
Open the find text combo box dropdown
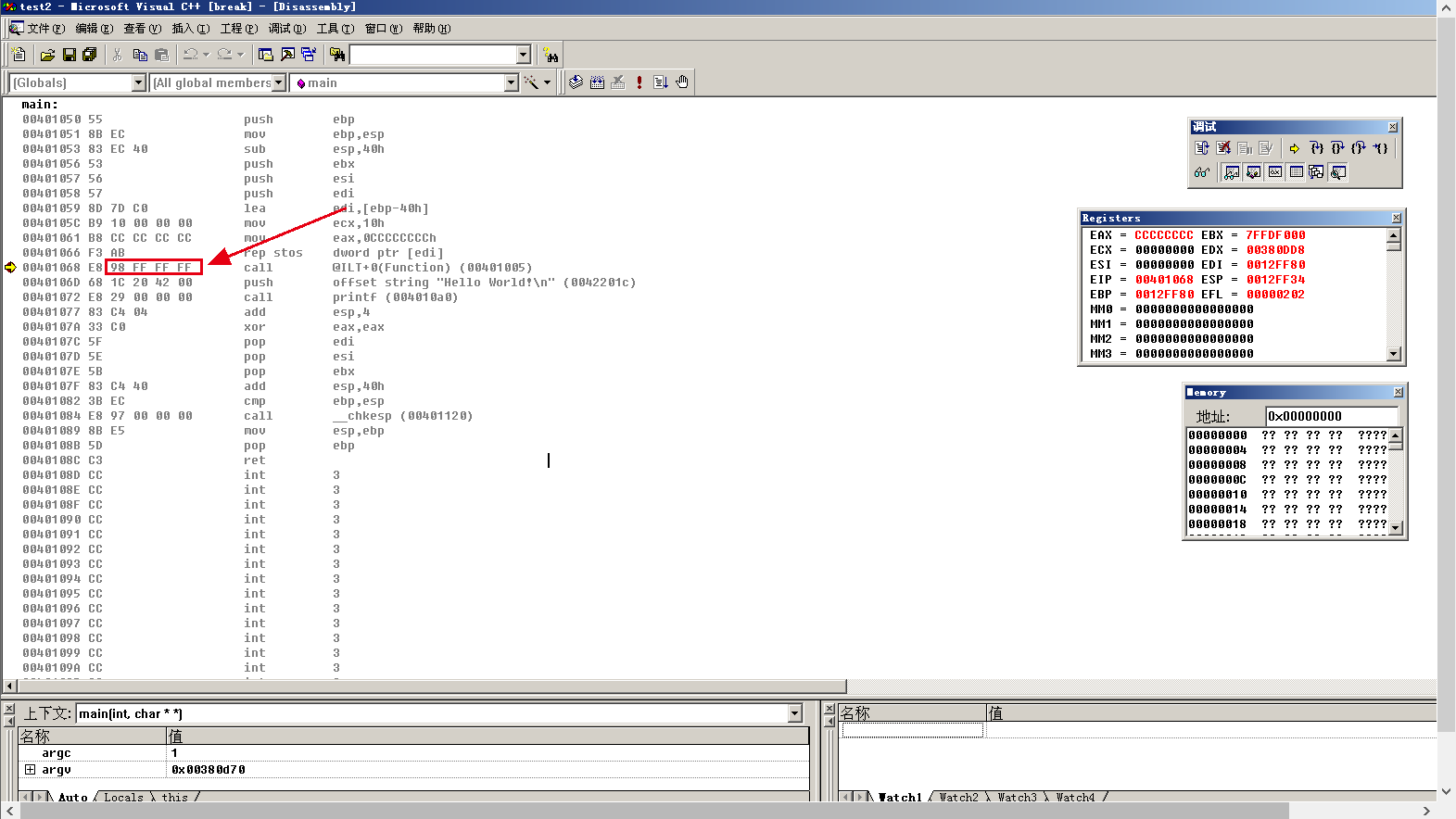point(523,55)
